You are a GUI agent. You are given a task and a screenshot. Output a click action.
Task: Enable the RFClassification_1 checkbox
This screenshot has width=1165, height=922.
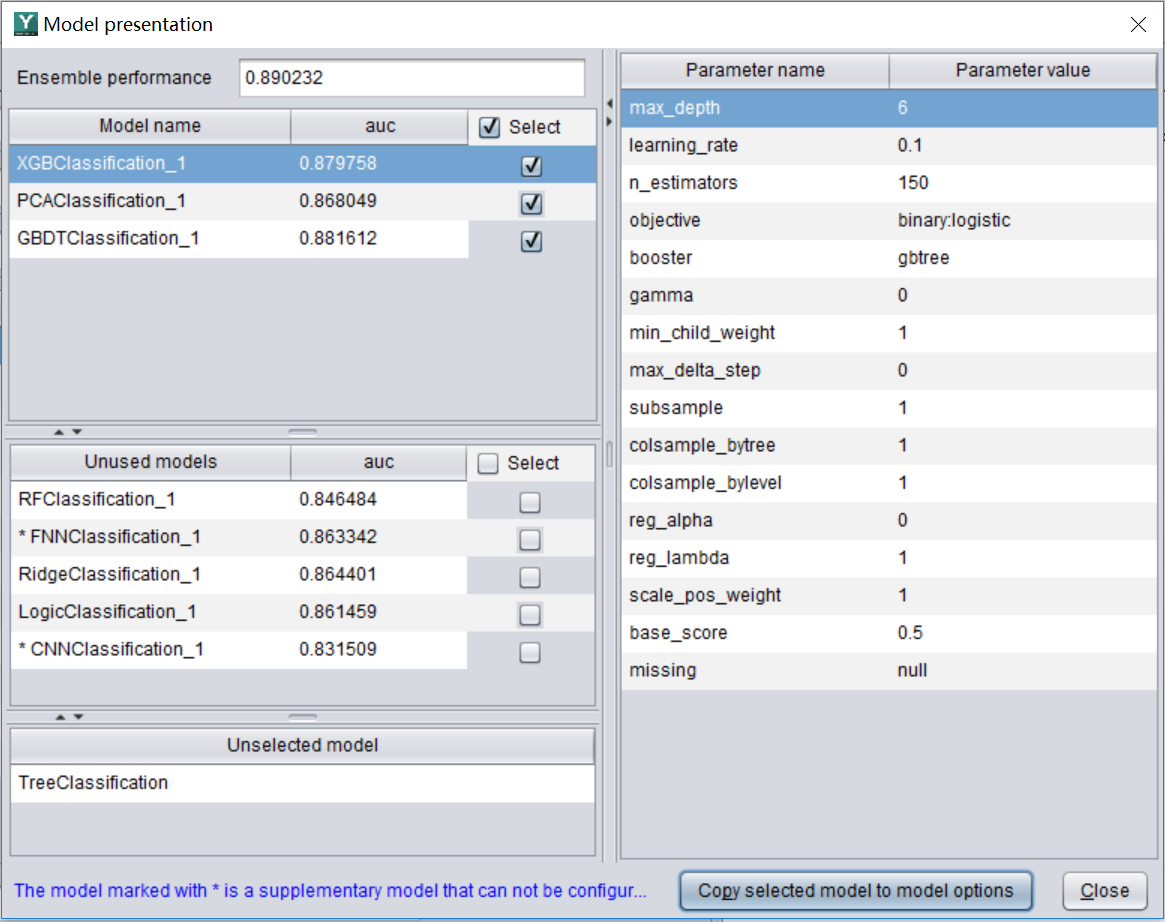point(530,502)
